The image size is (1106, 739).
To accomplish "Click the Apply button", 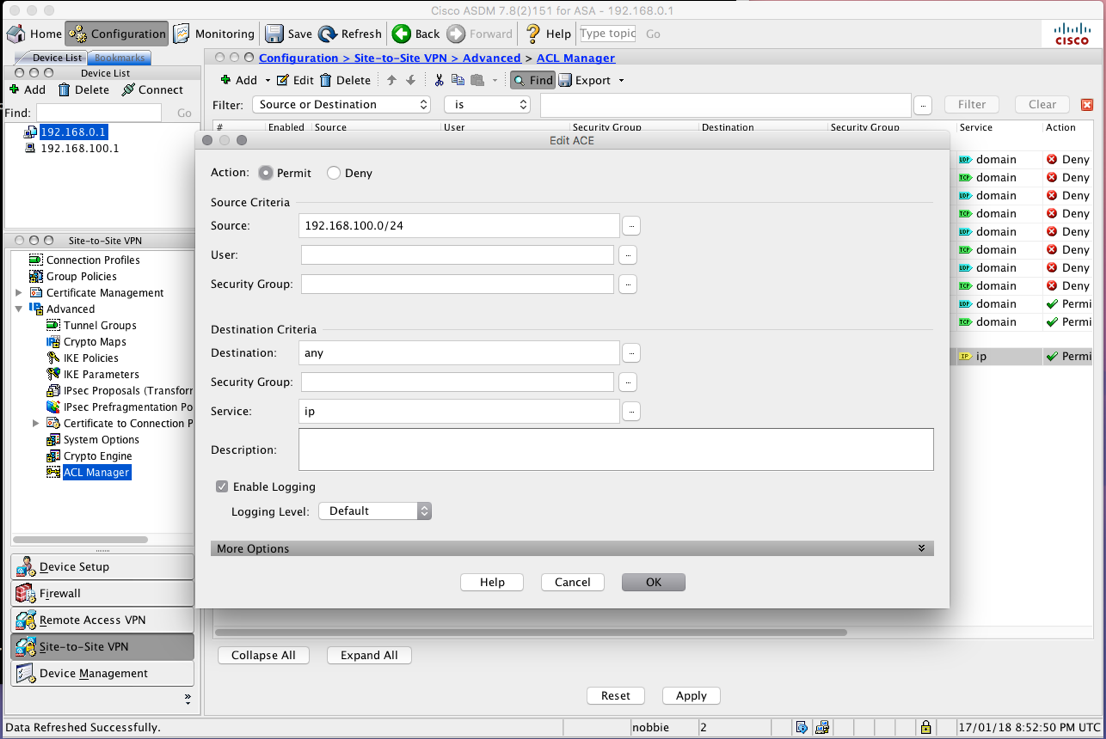I will tap(691, 696).
